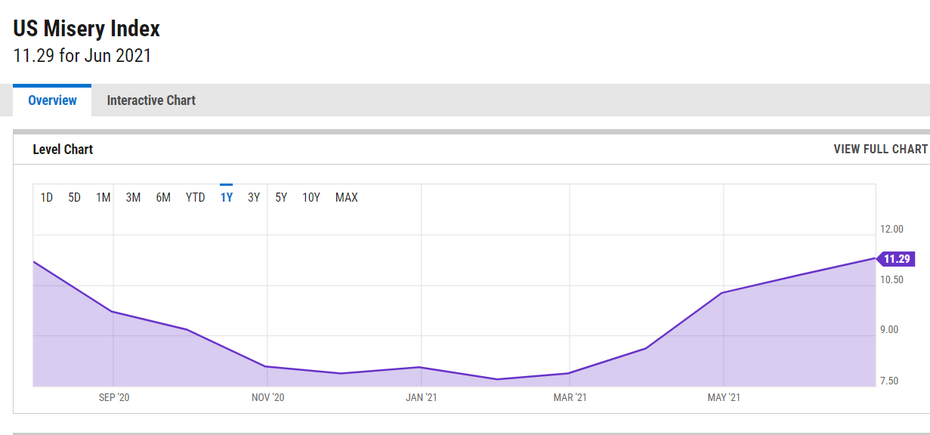930x435 pixels.
Task: Switch chart to 1M range
Action: point(103,197)
